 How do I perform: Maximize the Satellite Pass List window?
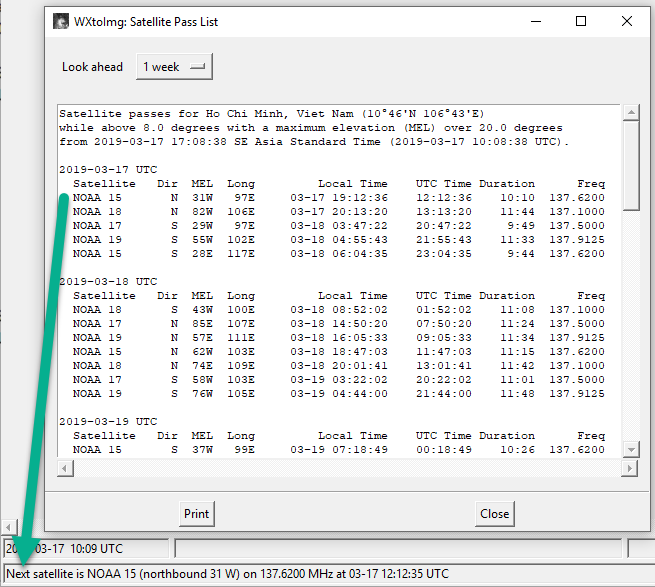(581, 21)
